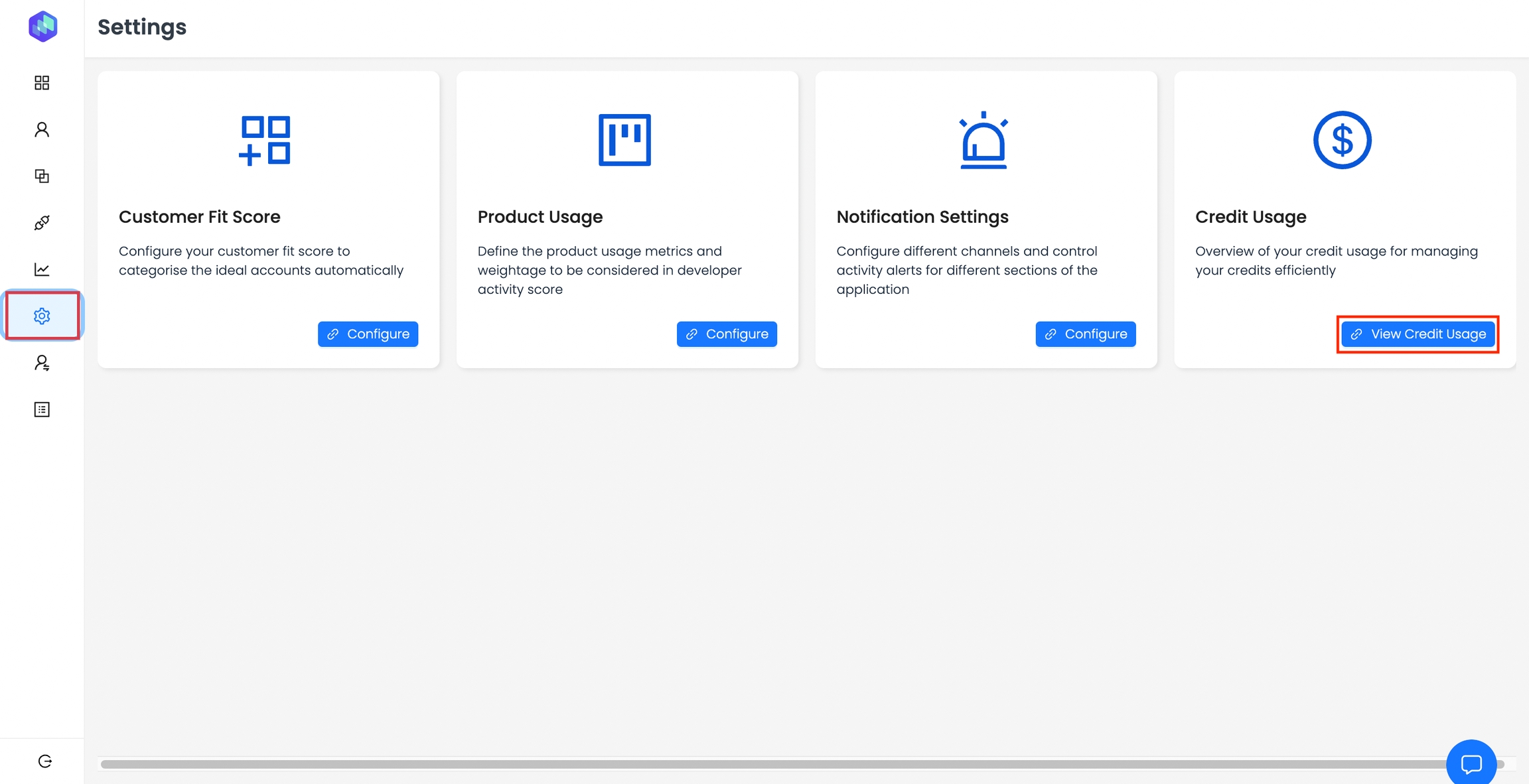Click the Credit Usage dollar icon
1529x784 pixels.
tap(1342, 140)
